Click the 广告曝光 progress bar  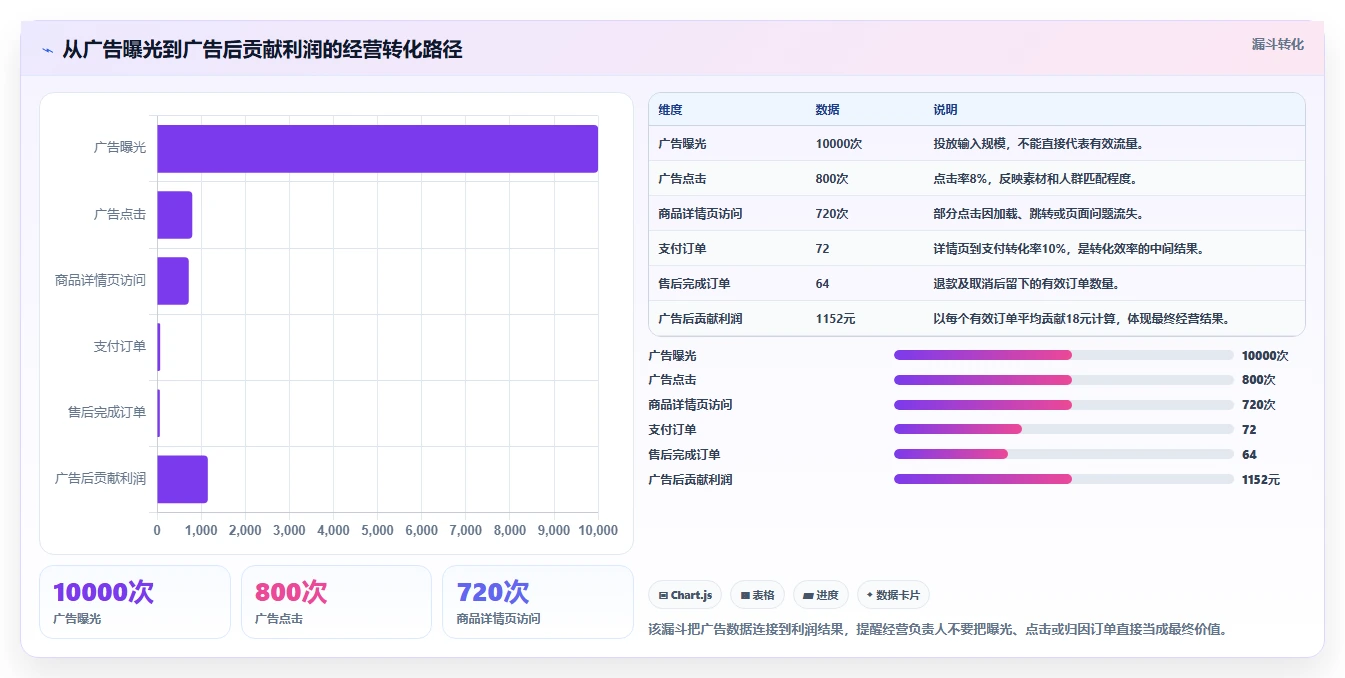1064,355
